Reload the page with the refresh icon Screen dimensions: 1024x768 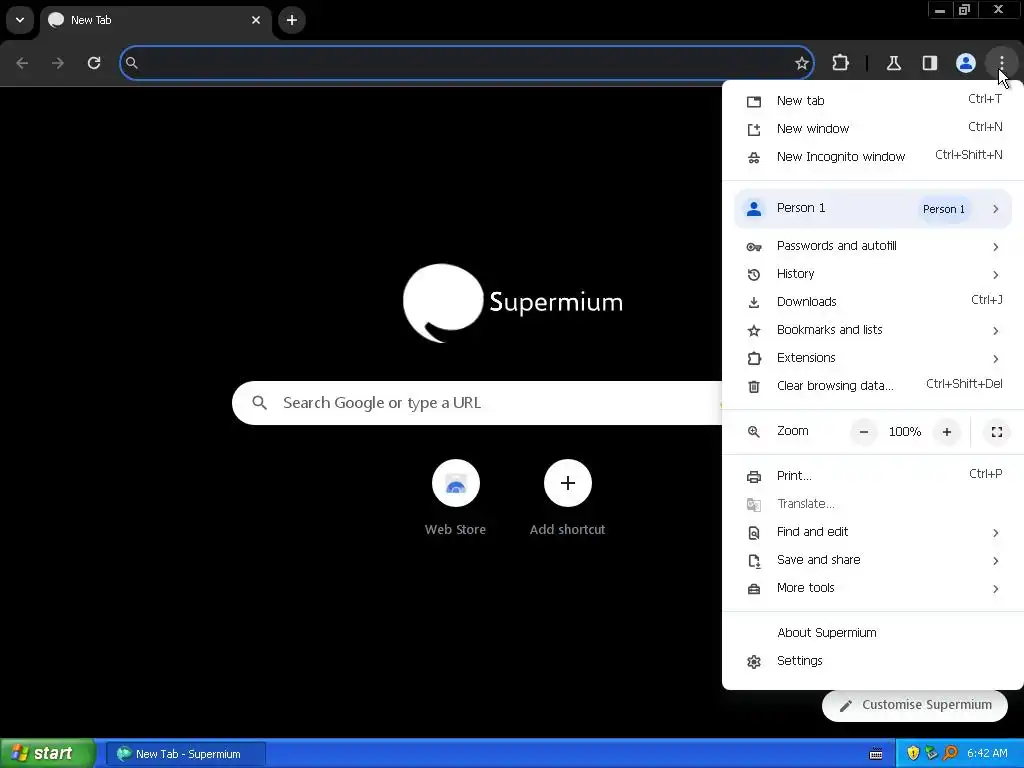(94, 63)
